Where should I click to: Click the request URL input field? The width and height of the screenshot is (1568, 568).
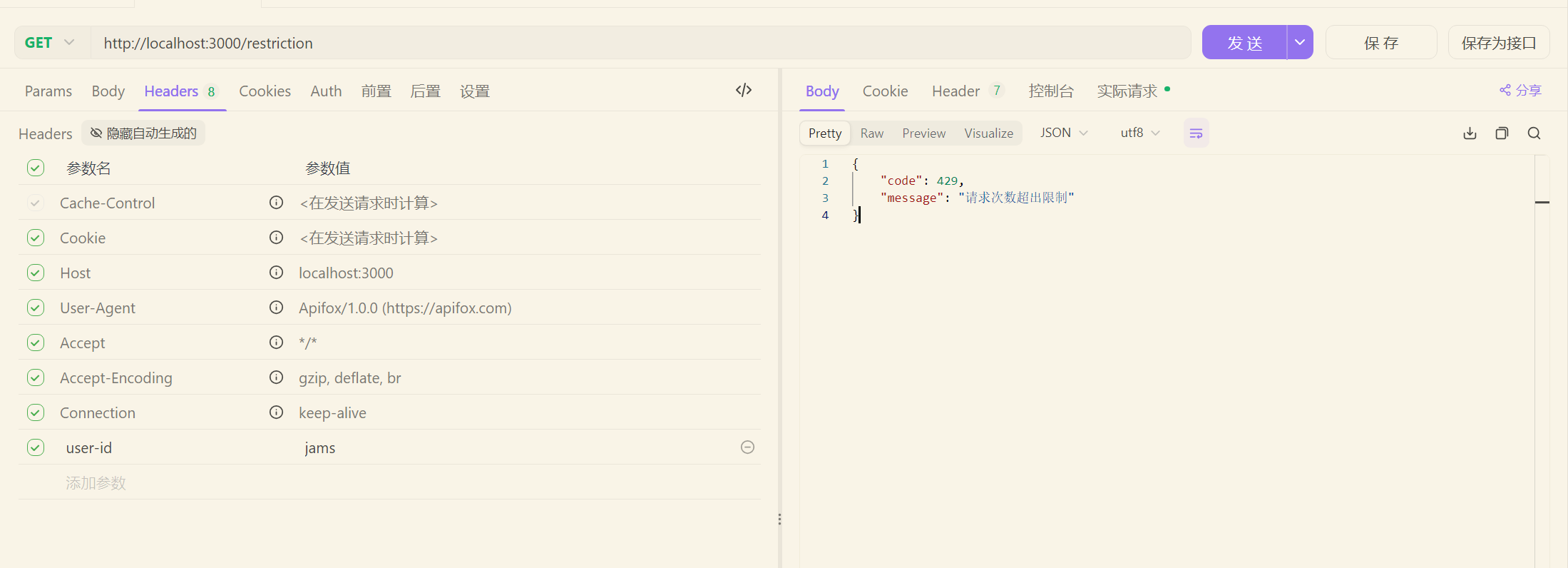pos(639,43)
